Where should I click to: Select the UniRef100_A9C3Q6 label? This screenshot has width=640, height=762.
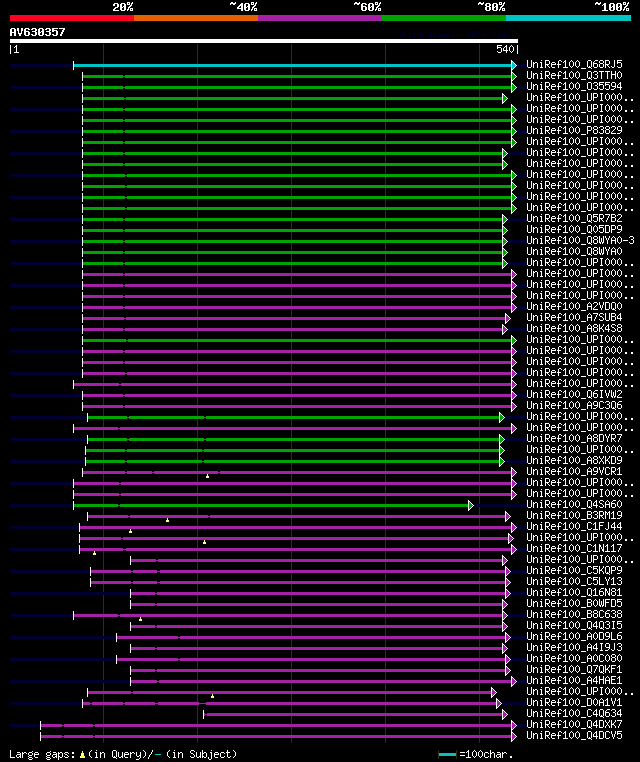pyautogui.click(x=574, y=405)
